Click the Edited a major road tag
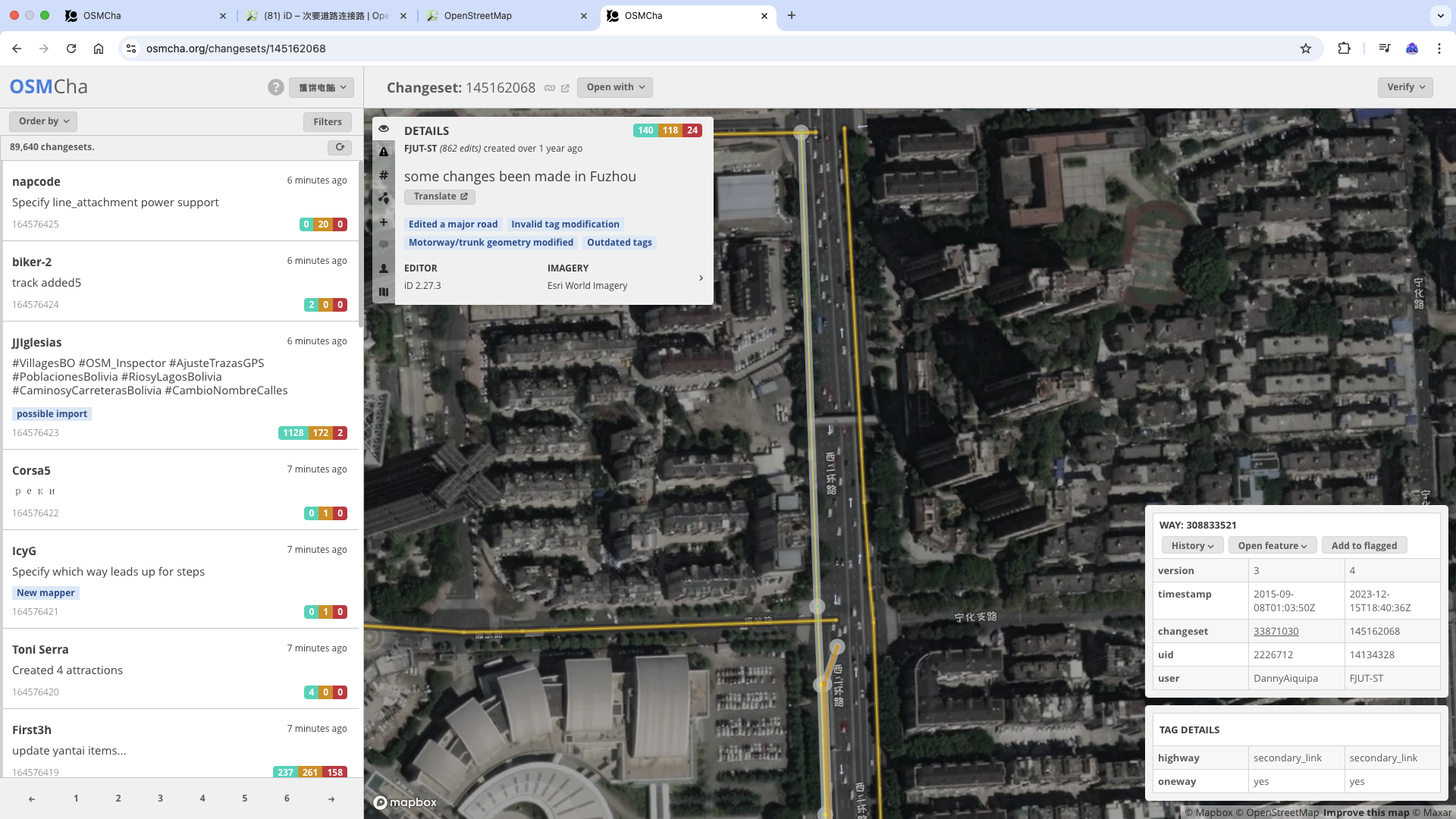 453,224
